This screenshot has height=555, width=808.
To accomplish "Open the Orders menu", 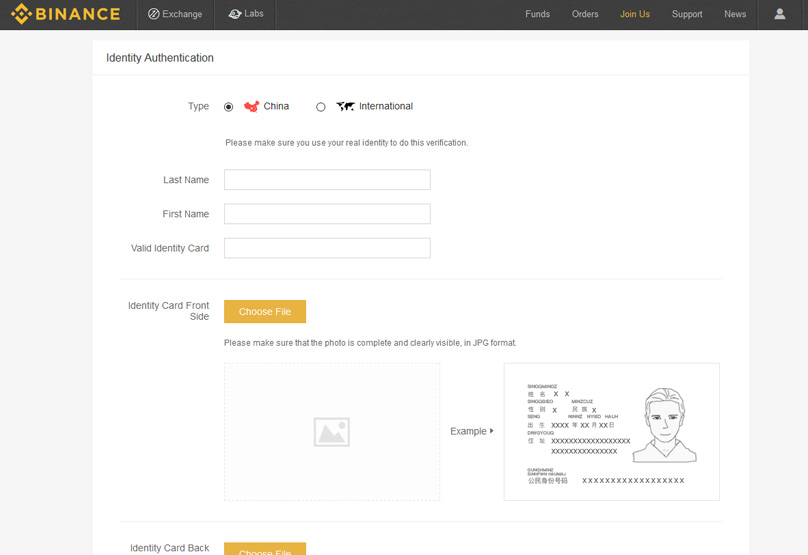I will [585, 14].
